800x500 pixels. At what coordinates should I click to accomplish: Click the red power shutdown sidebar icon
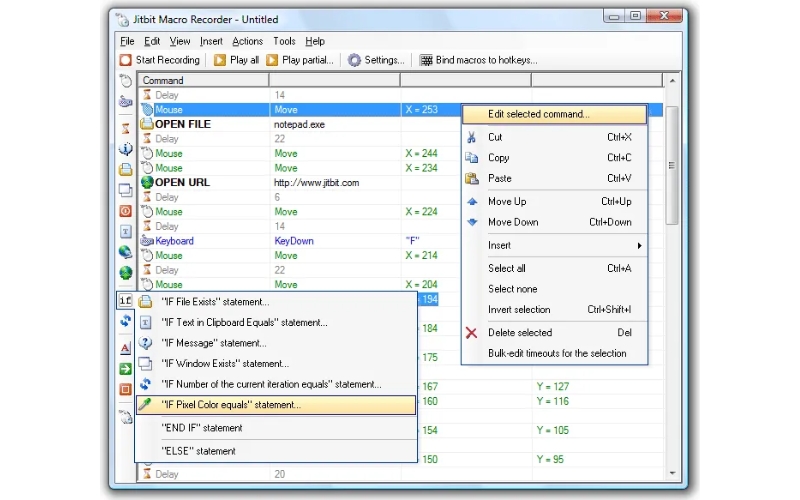(126, 211)
